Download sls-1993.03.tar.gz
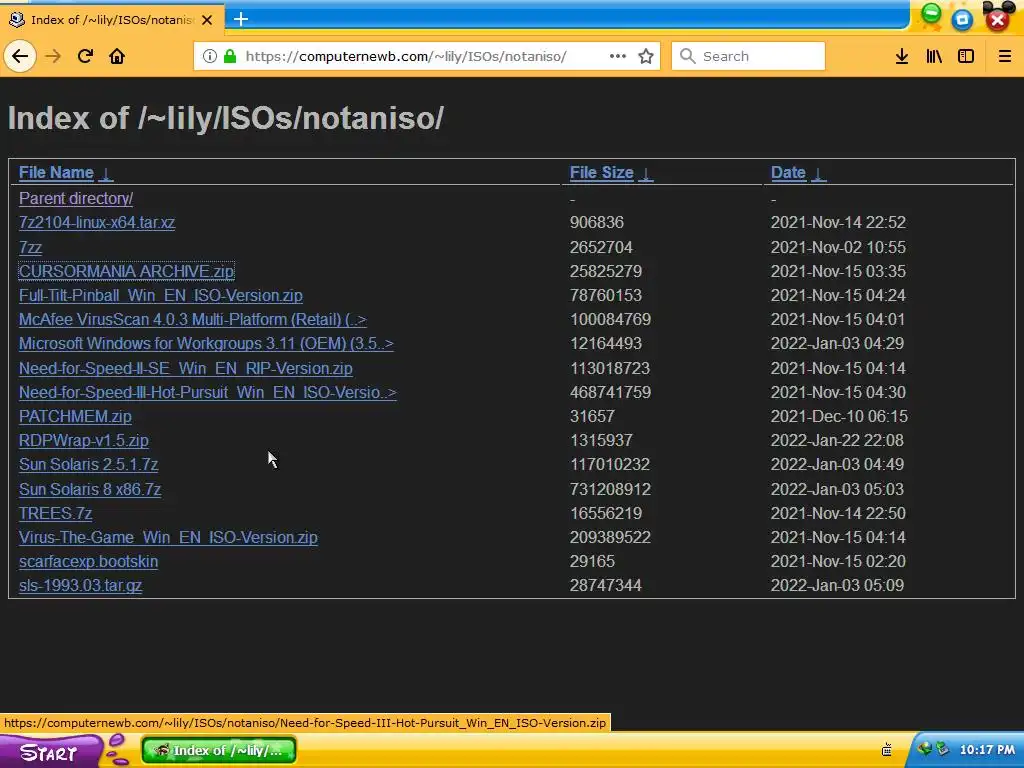 point(80,585)
